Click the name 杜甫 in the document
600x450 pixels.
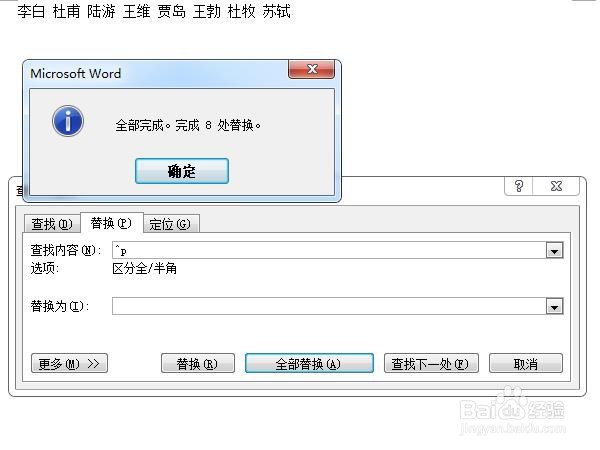tap(66, 11)
